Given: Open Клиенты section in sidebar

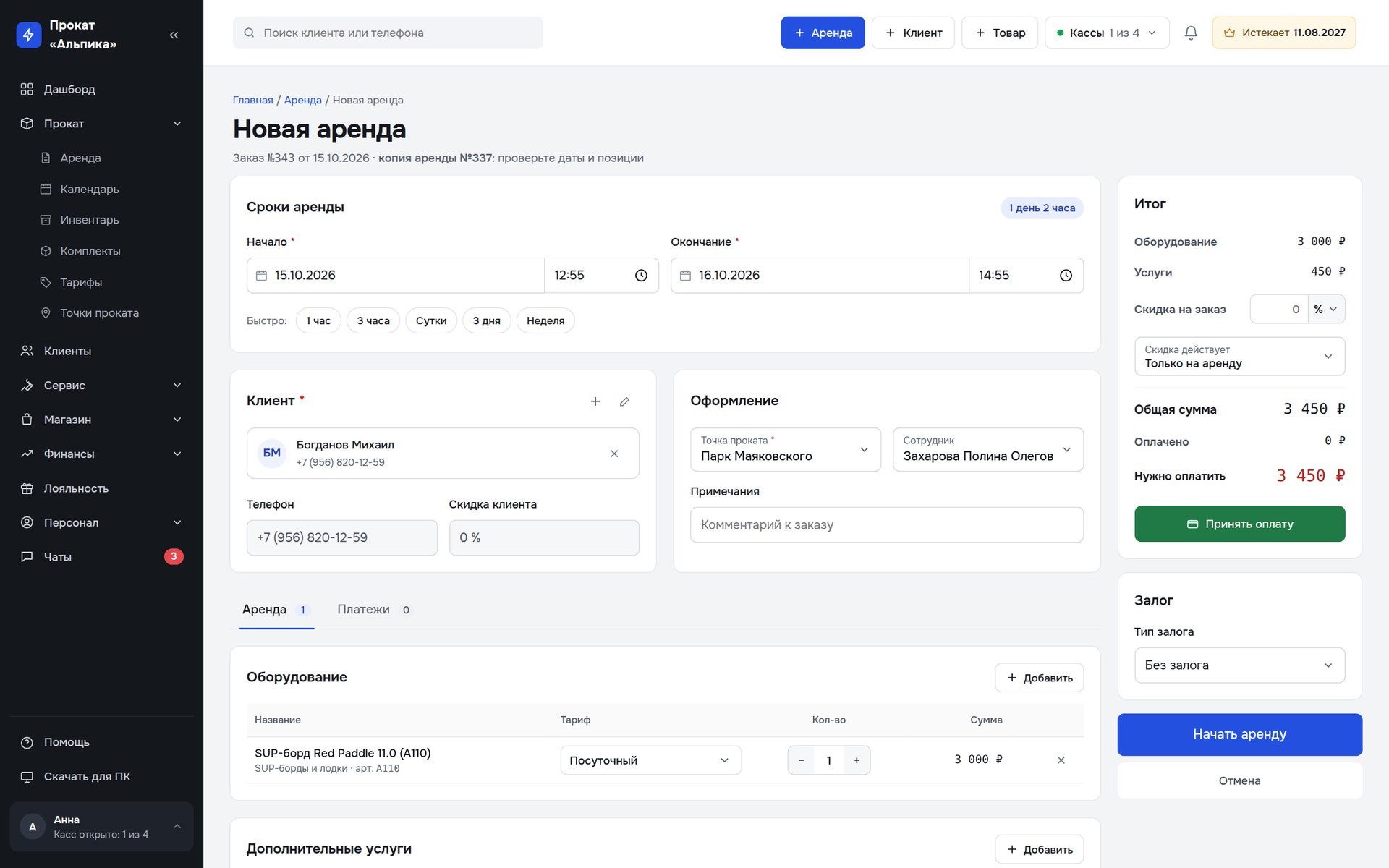Looking at the screenshot, I should pyautogui.click(x=101, y=351).
